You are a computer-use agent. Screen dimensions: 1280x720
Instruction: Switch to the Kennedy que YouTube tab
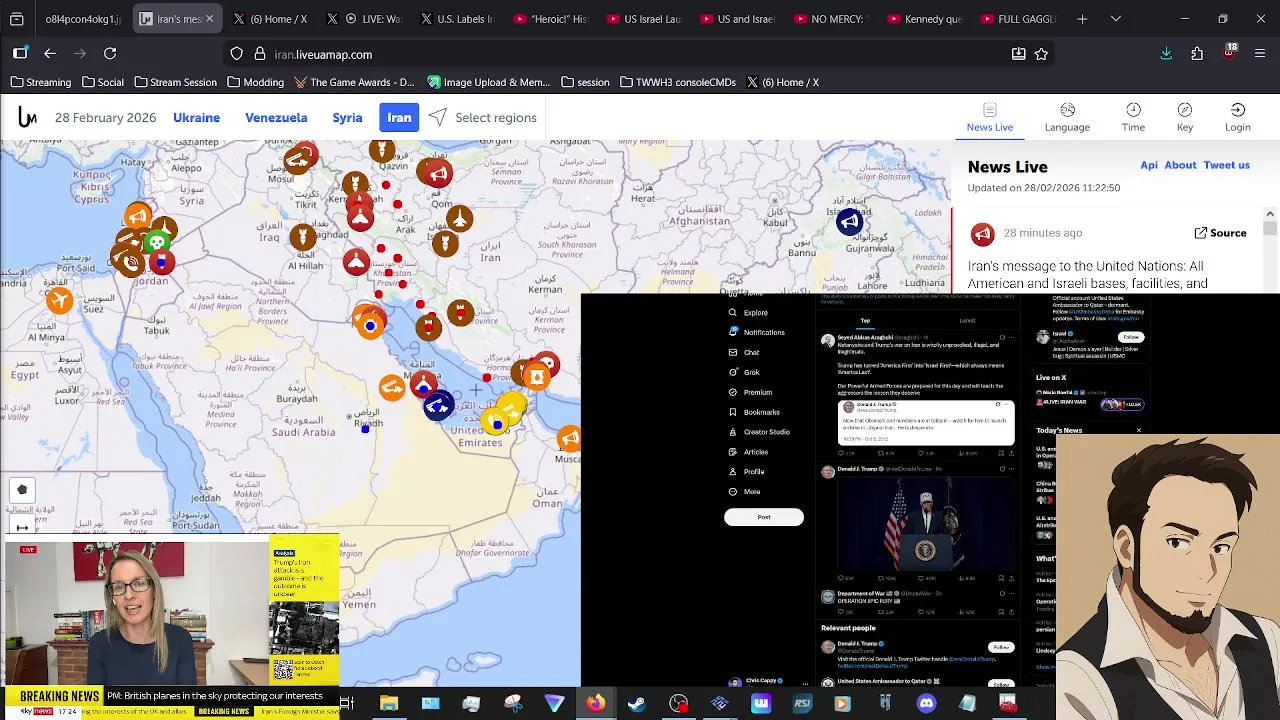pyautogui.click(x=925, y=19)
